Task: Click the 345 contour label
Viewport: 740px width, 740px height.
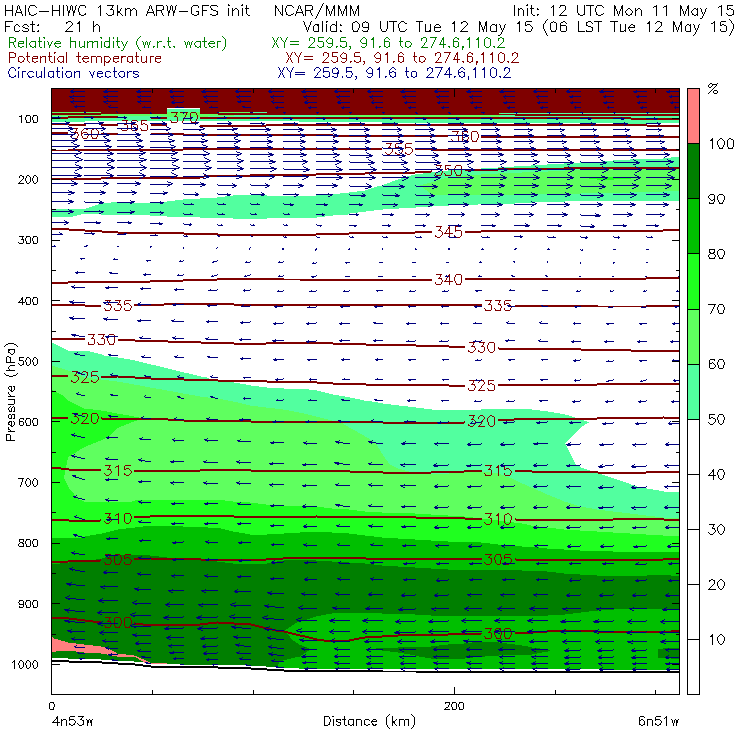Action: (x=448, y=232)
